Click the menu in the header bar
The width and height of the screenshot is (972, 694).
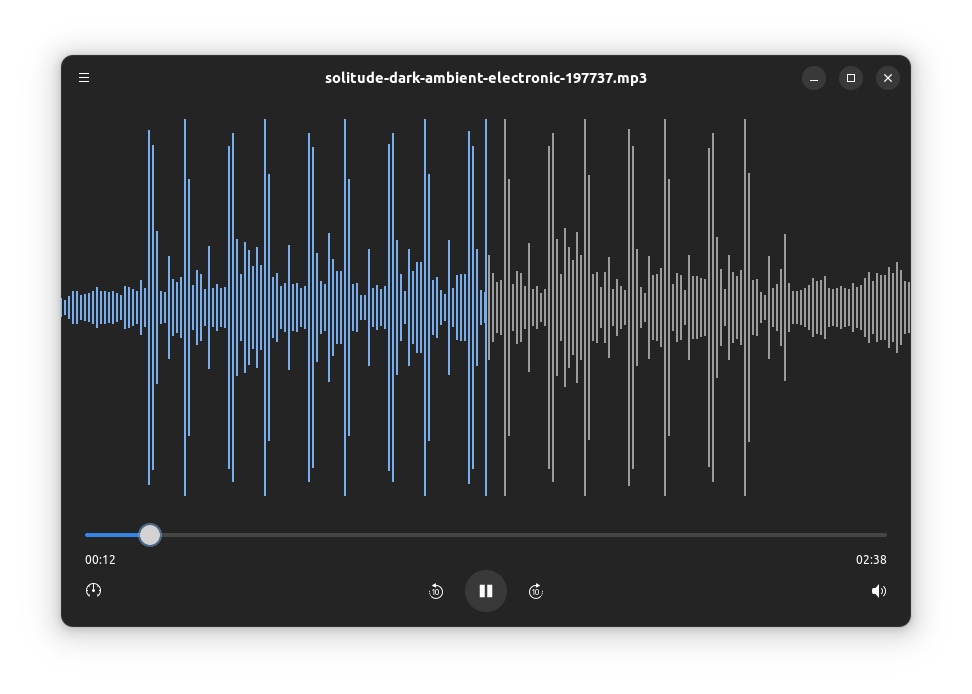click(x=84, y=77)
